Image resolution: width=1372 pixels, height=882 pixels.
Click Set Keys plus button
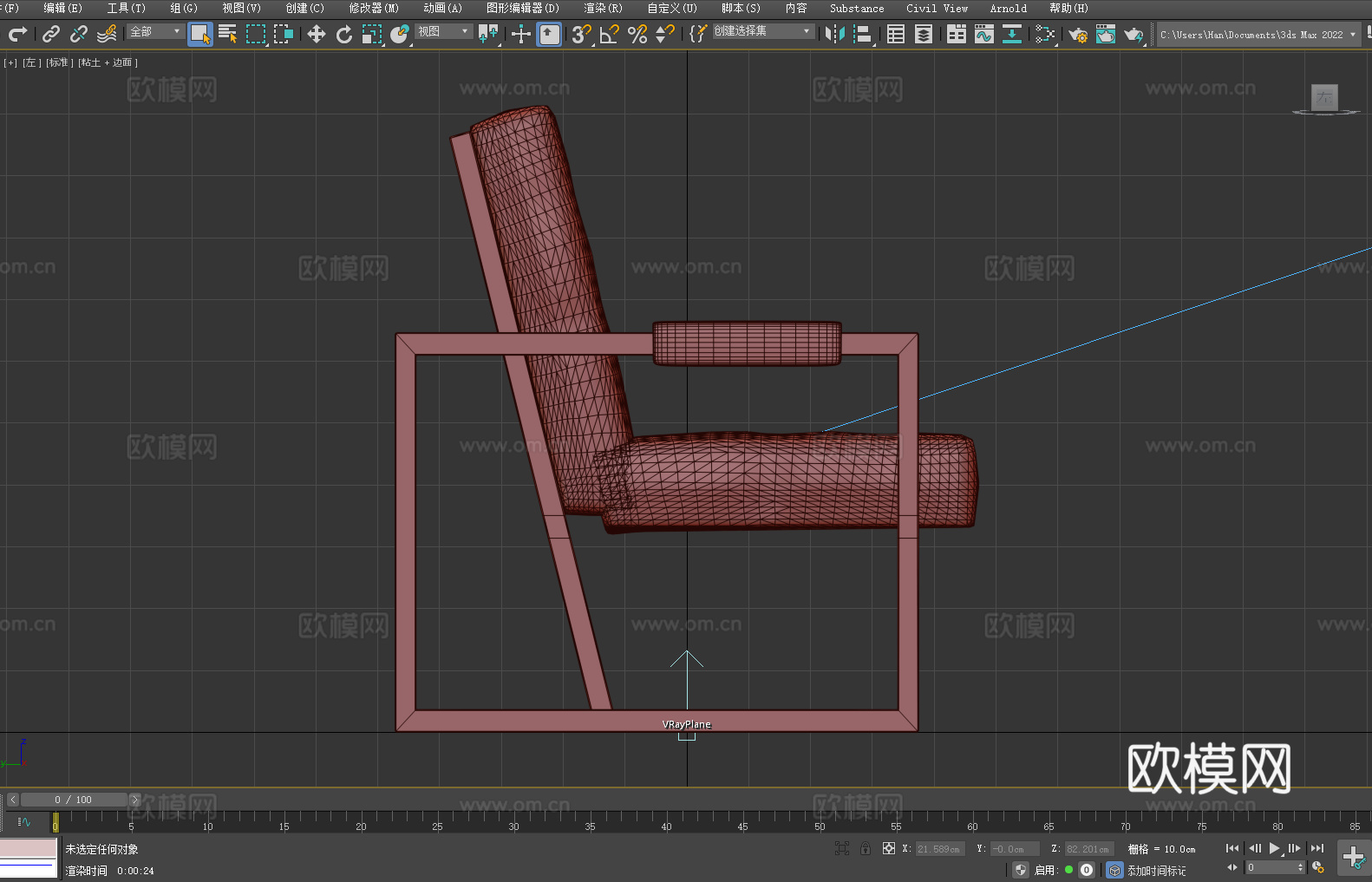[1354, 858]
